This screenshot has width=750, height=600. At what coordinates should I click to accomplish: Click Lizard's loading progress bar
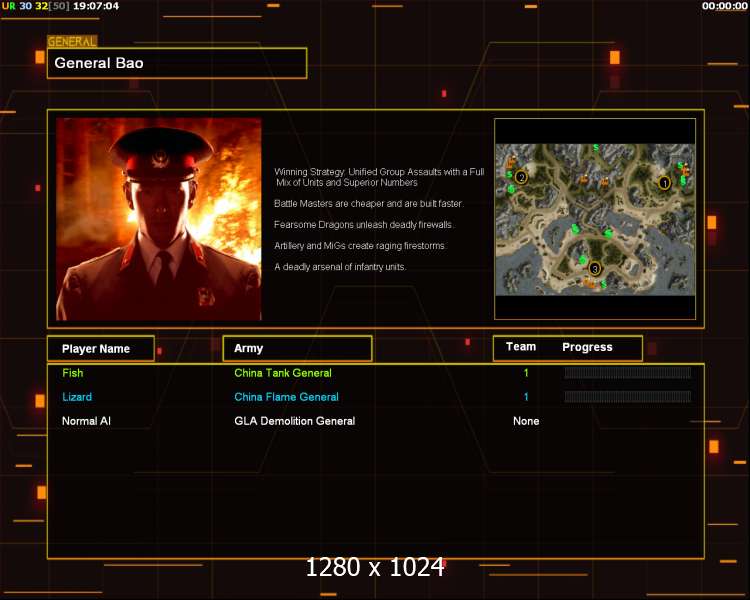coord(628,396)
